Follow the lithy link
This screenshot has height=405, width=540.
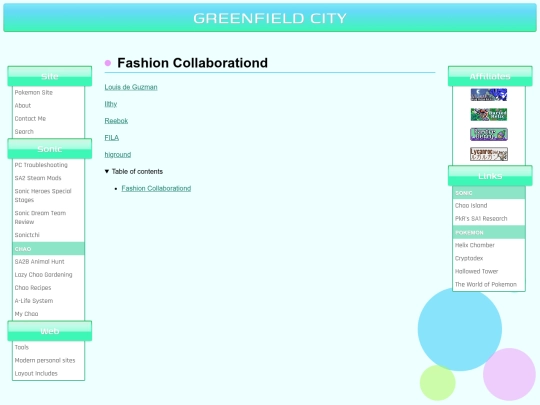(x=111, y=104)
